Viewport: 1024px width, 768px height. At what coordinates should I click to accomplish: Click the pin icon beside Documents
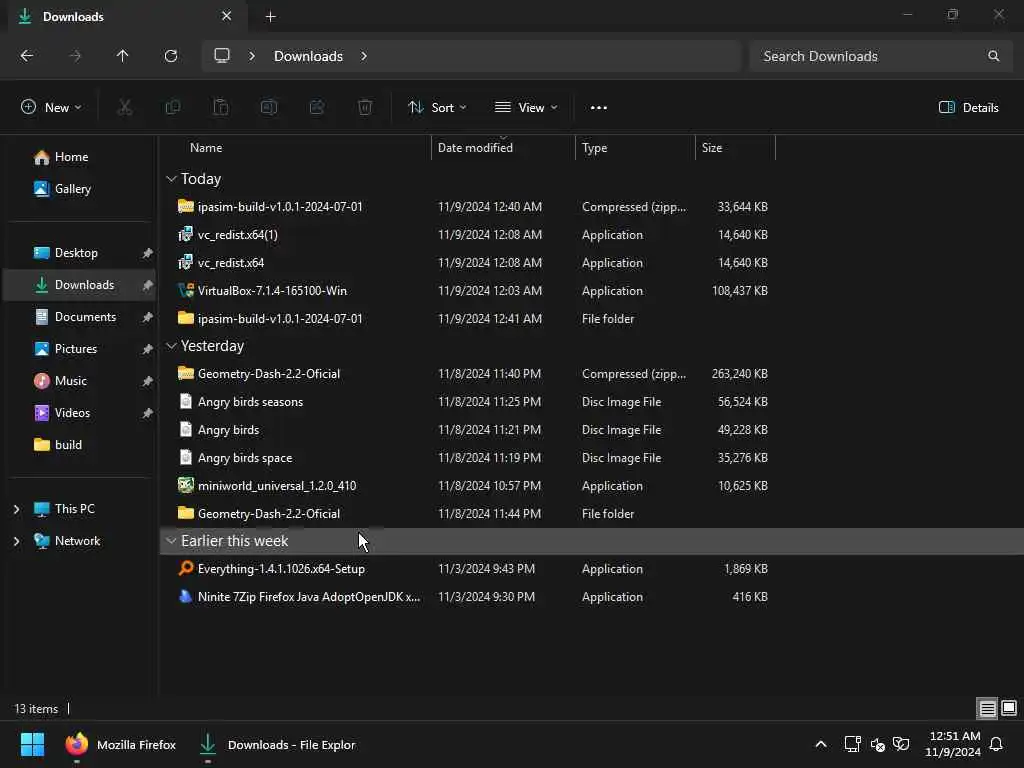148,317
